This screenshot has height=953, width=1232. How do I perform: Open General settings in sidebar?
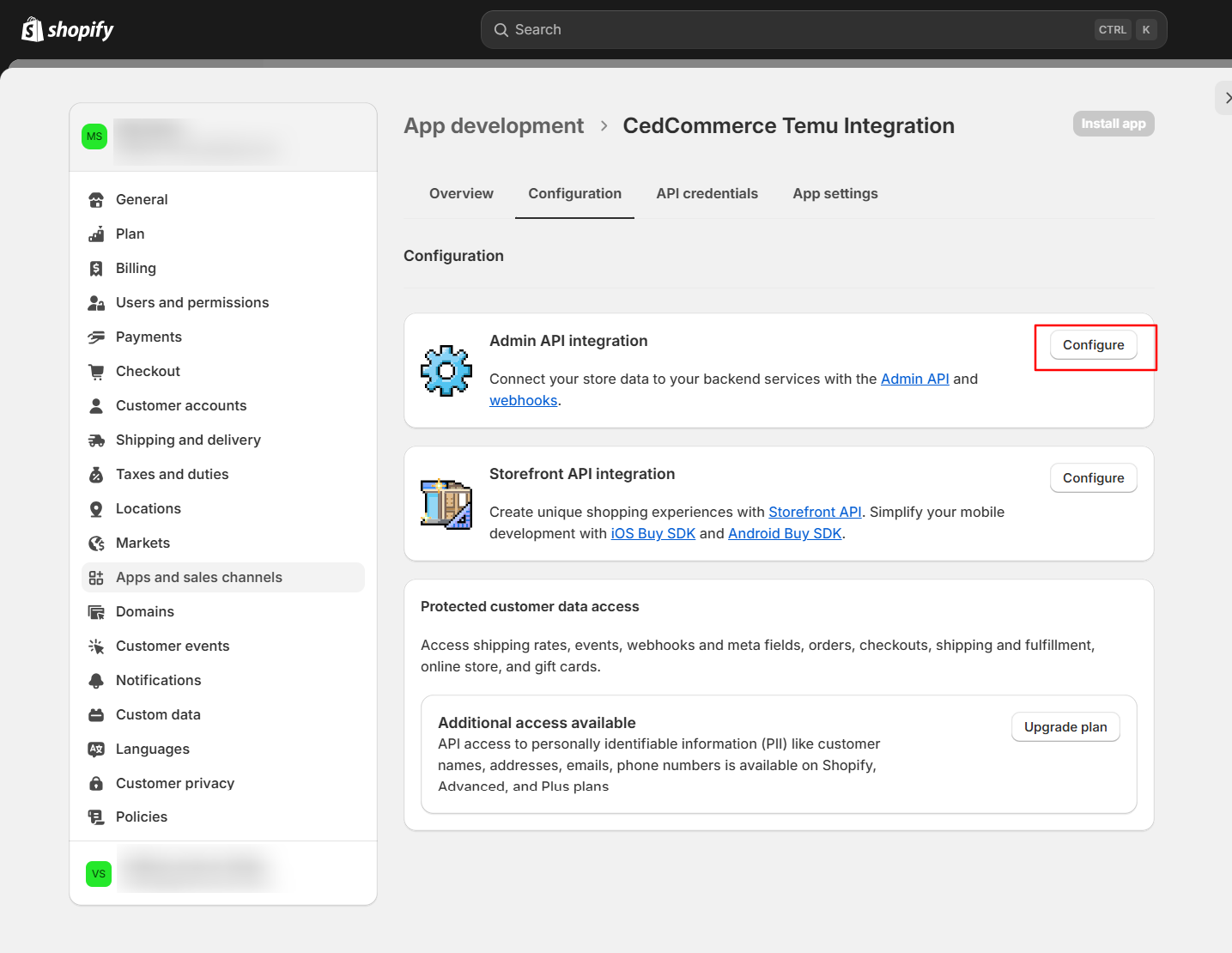coord(223,200)
